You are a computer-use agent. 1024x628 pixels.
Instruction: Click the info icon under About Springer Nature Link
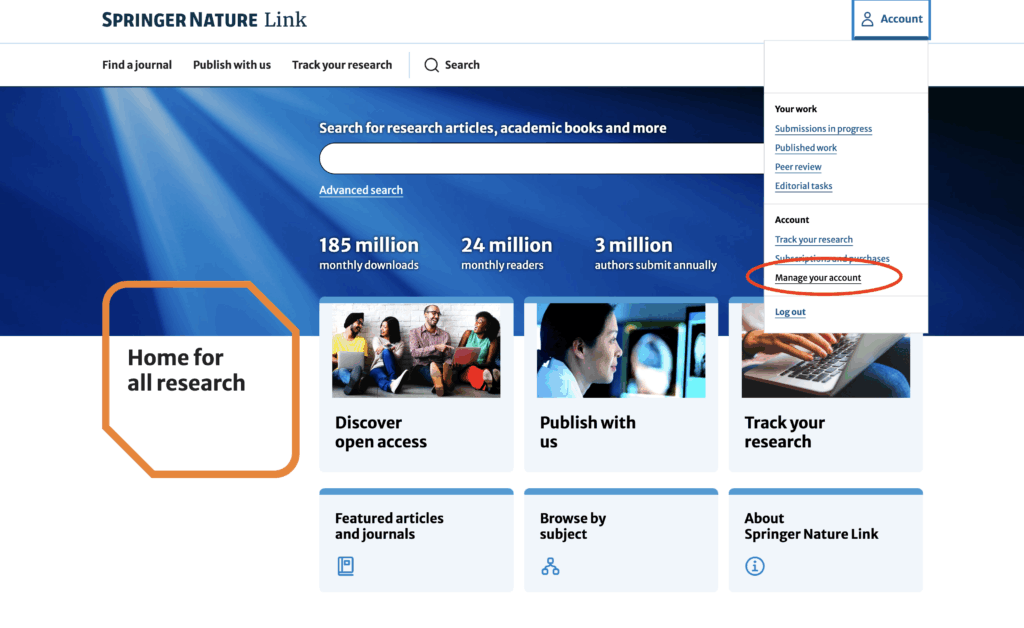(754, 566)
